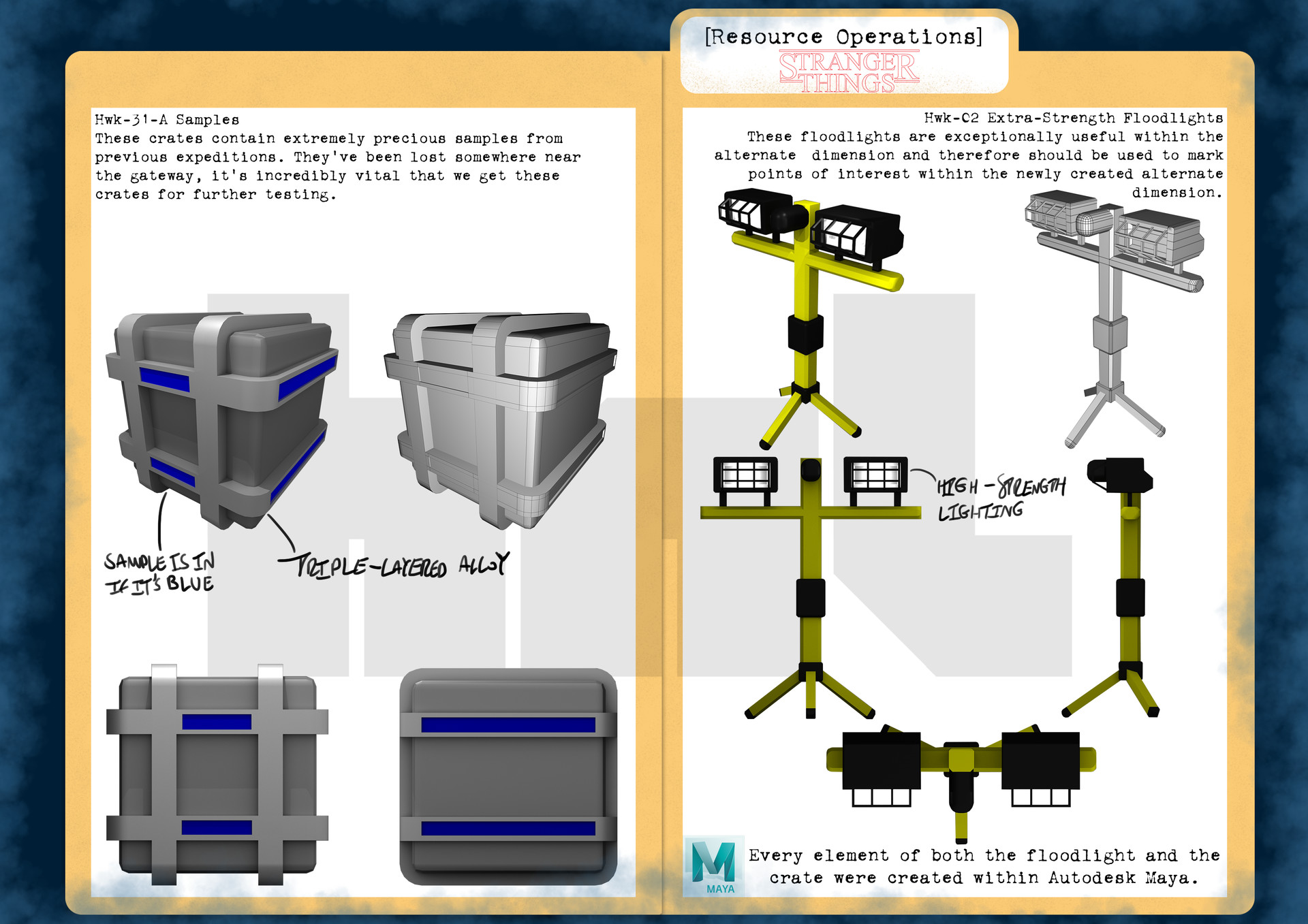Click the Autodesk Maya credit text

tap(984, 866)
